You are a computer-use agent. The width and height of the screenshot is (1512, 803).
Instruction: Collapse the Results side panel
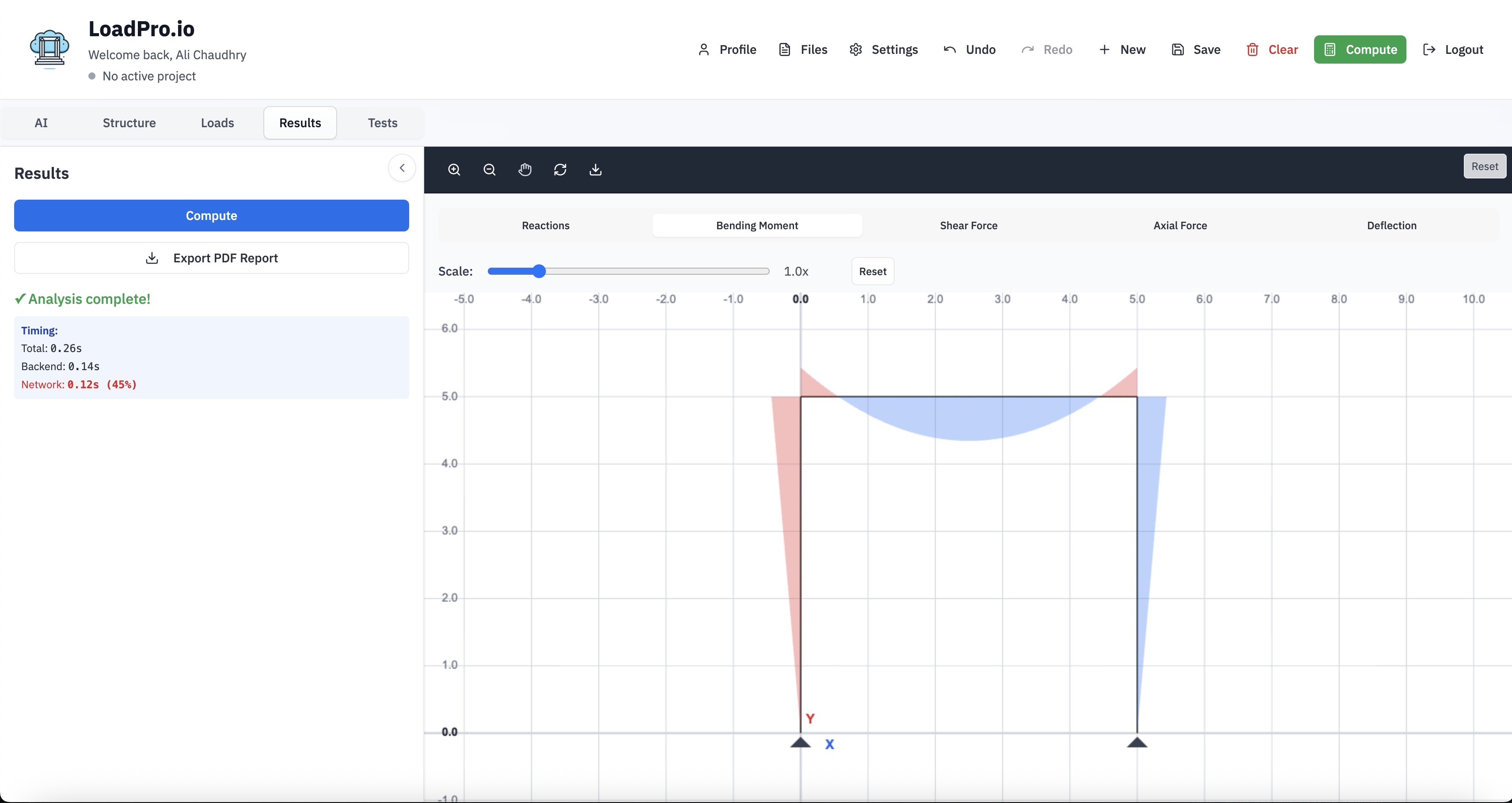click(402, 168)
